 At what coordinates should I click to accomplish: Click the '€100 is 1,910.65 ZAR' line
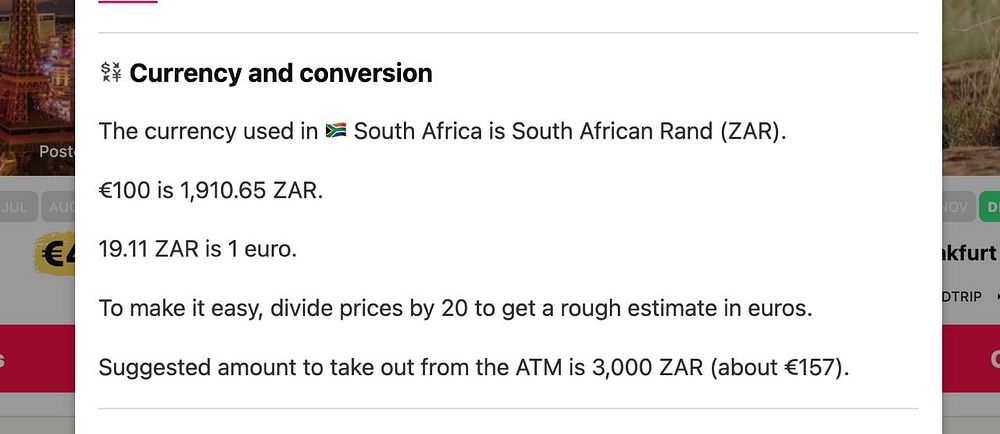pos(211,191)
